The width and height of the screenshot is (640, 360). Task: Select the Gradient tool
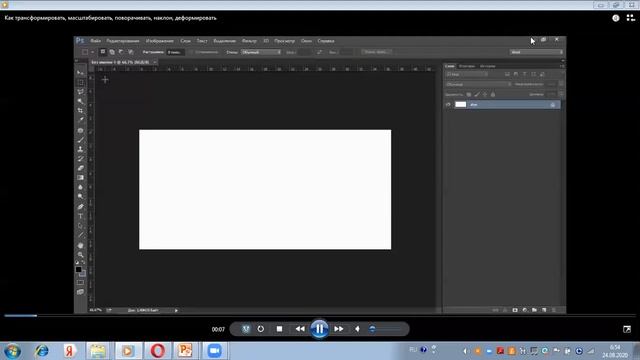click(x=80, y=178)
